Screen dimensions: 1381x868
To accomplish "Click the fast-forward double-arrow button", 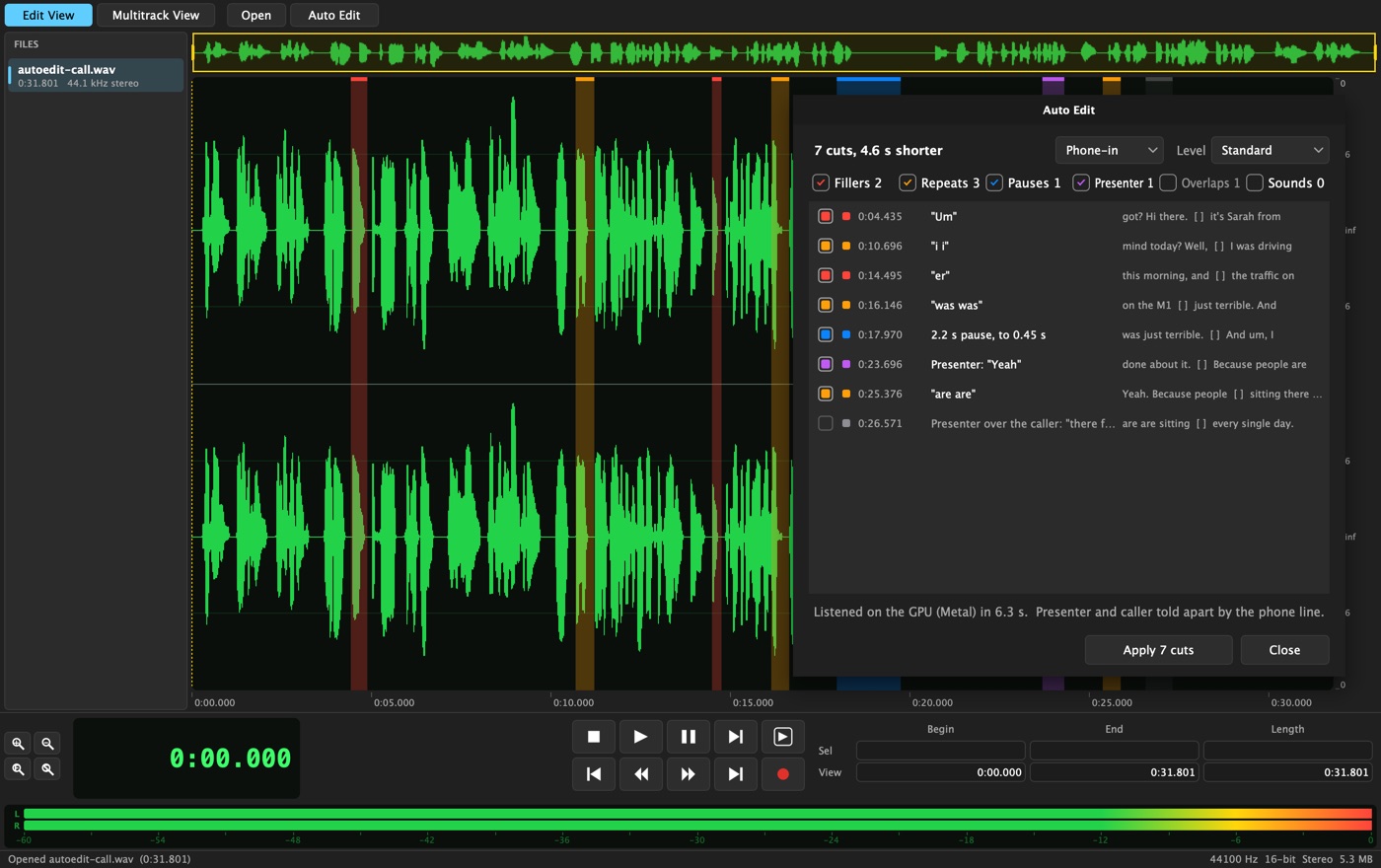I will [x=688, y=774].
